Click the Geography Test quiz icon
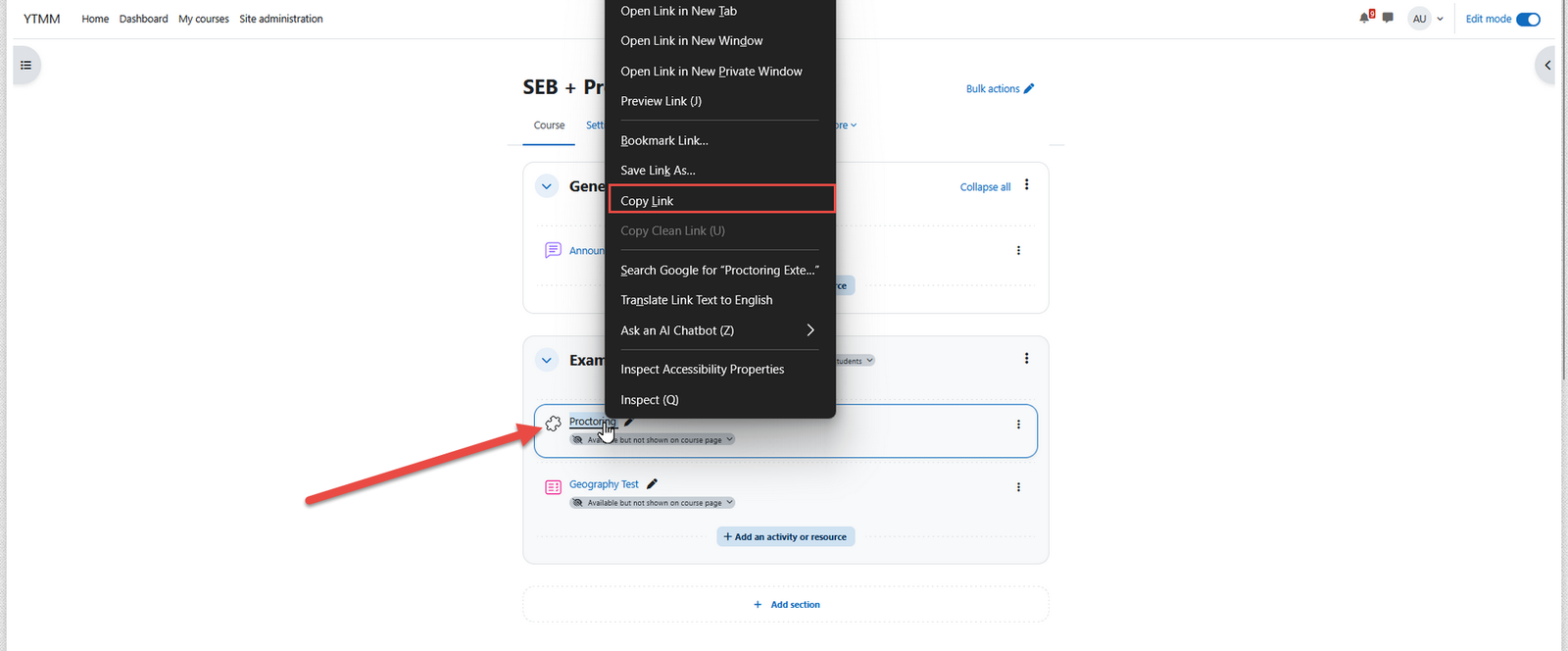Viewport: 1568px width, 651px height. [x=553, y=486]
